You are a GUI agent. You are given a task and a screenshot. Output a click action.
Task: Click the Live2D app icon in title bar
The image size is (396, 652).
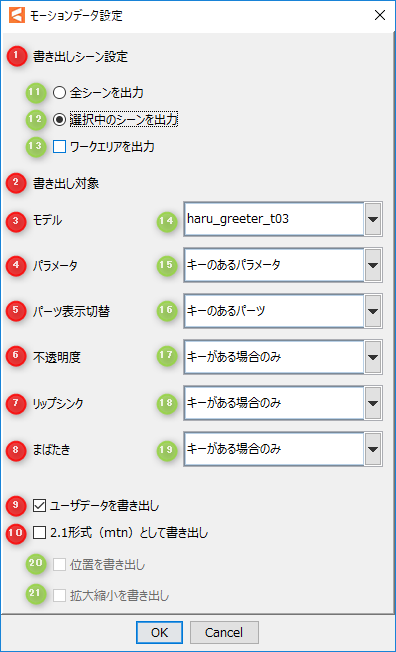coord(15,16)
